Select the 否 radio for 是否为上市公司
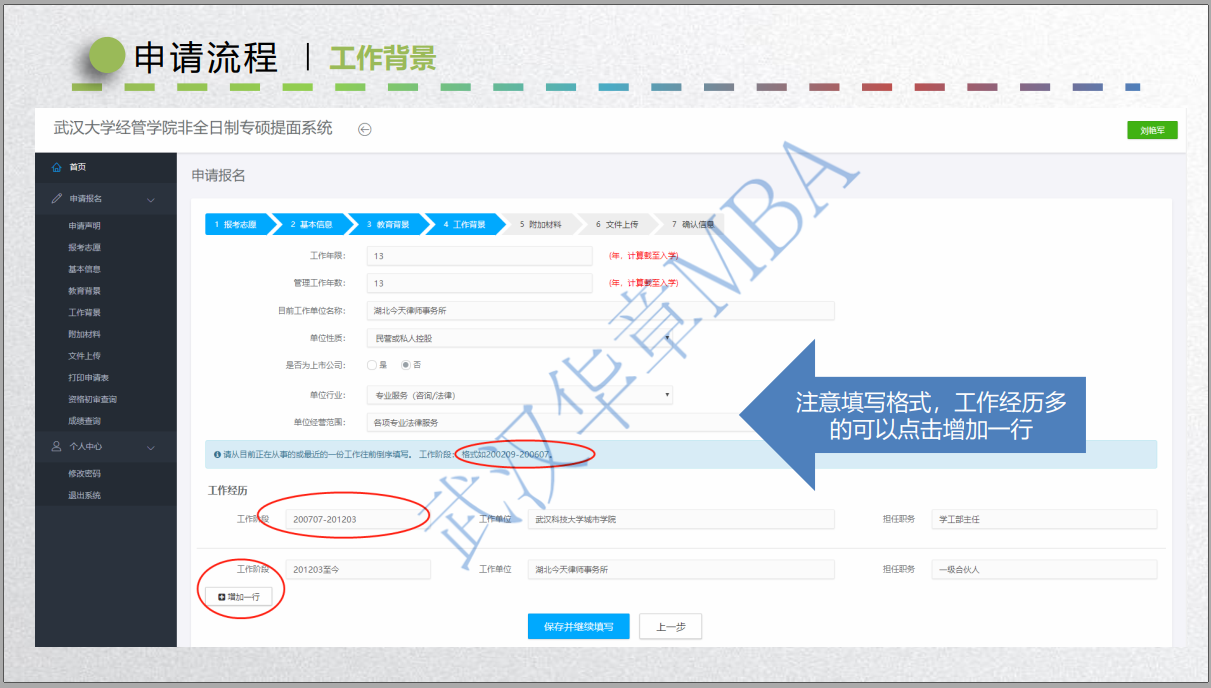The height and width of the screenshot is (688, 1211). [x=406, y=365]
